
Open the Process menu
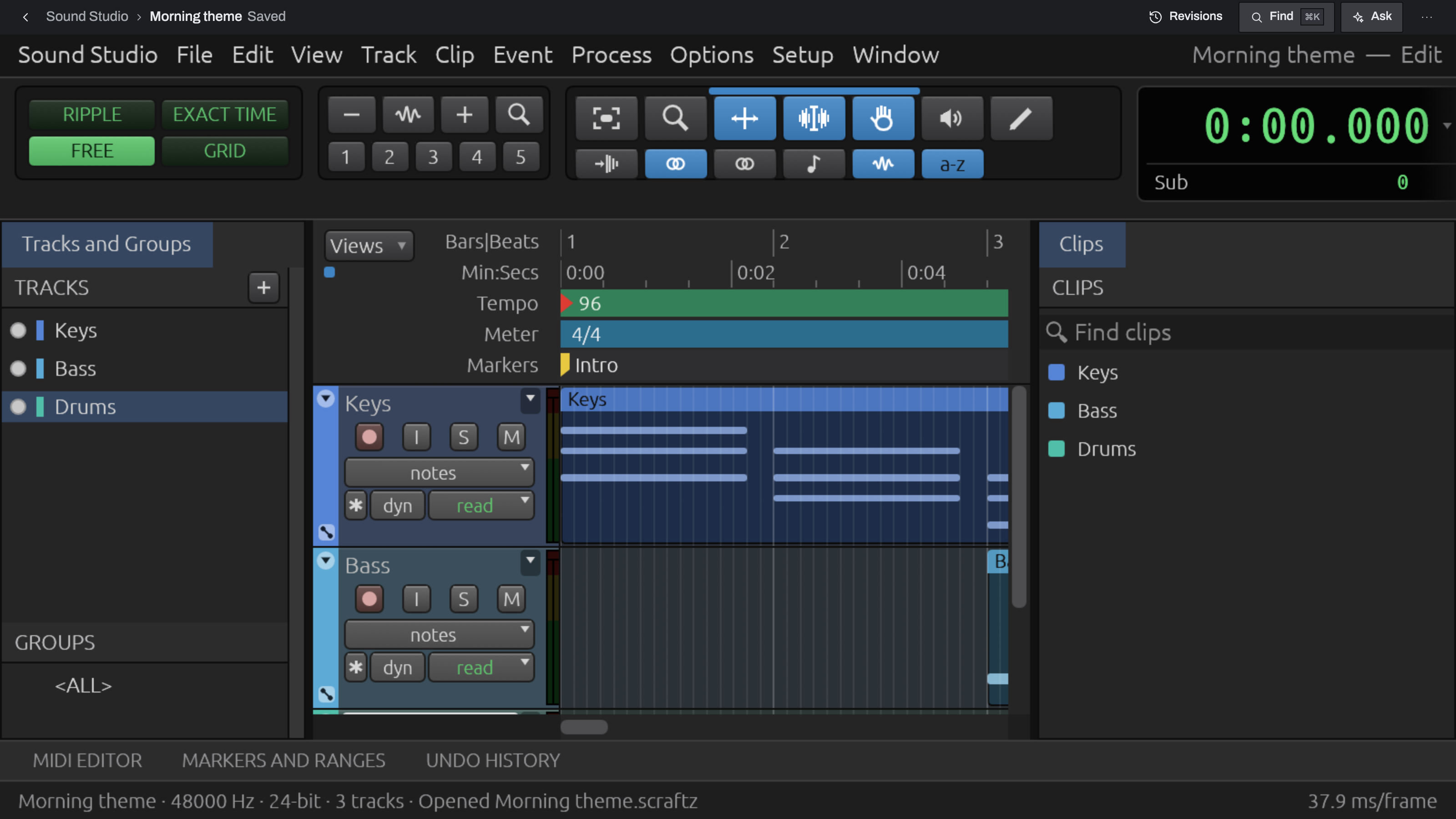coord(611,55)
